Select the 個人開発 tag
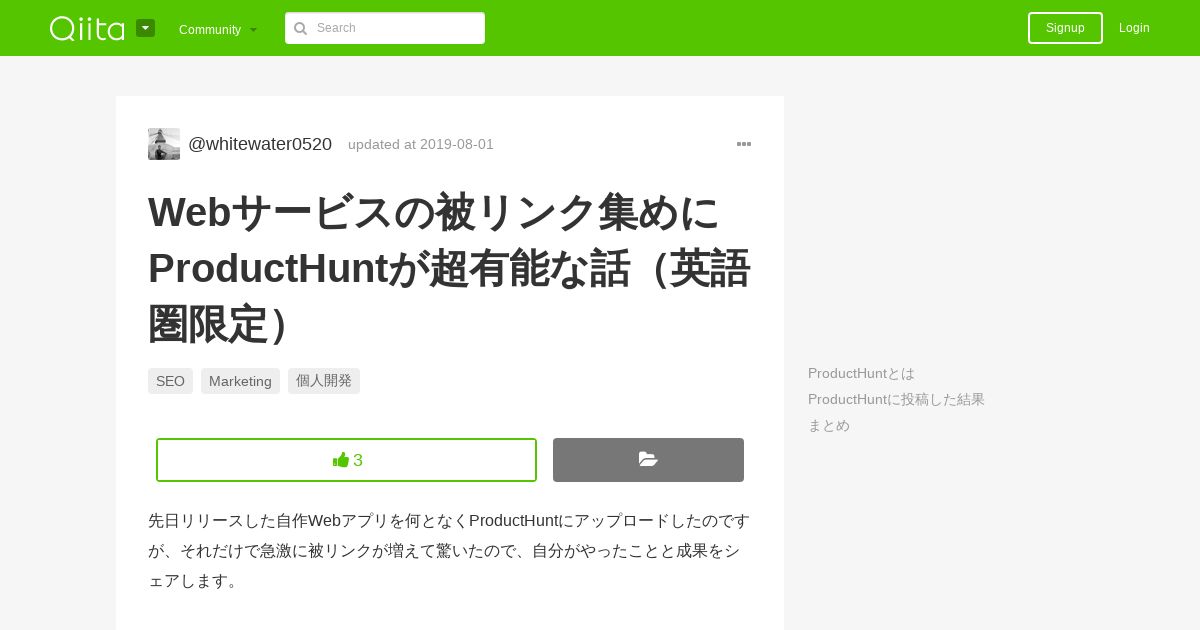 tap(324, 381)
